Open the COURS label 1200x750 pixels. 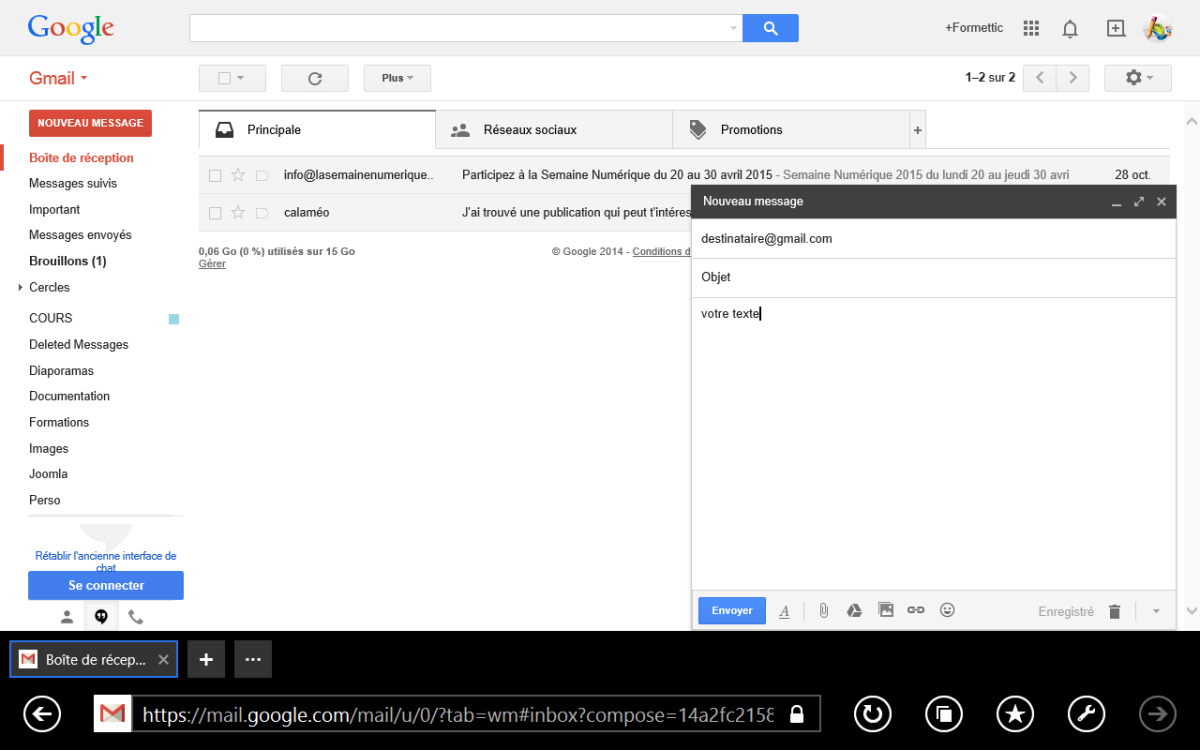pos(51,318)
